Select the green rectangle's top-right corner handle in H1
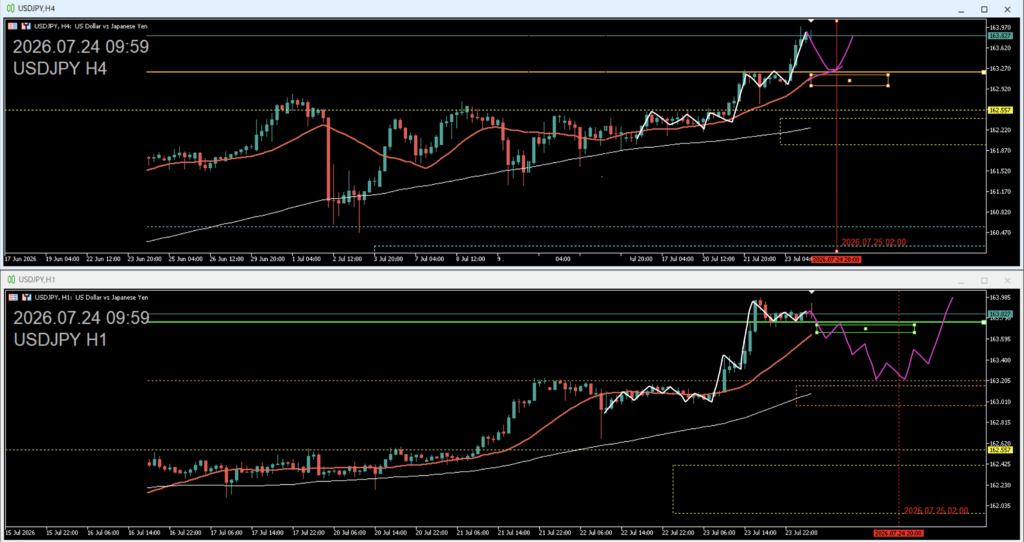The width and height of the screenshot is (1024, 542). click(914, 325)
